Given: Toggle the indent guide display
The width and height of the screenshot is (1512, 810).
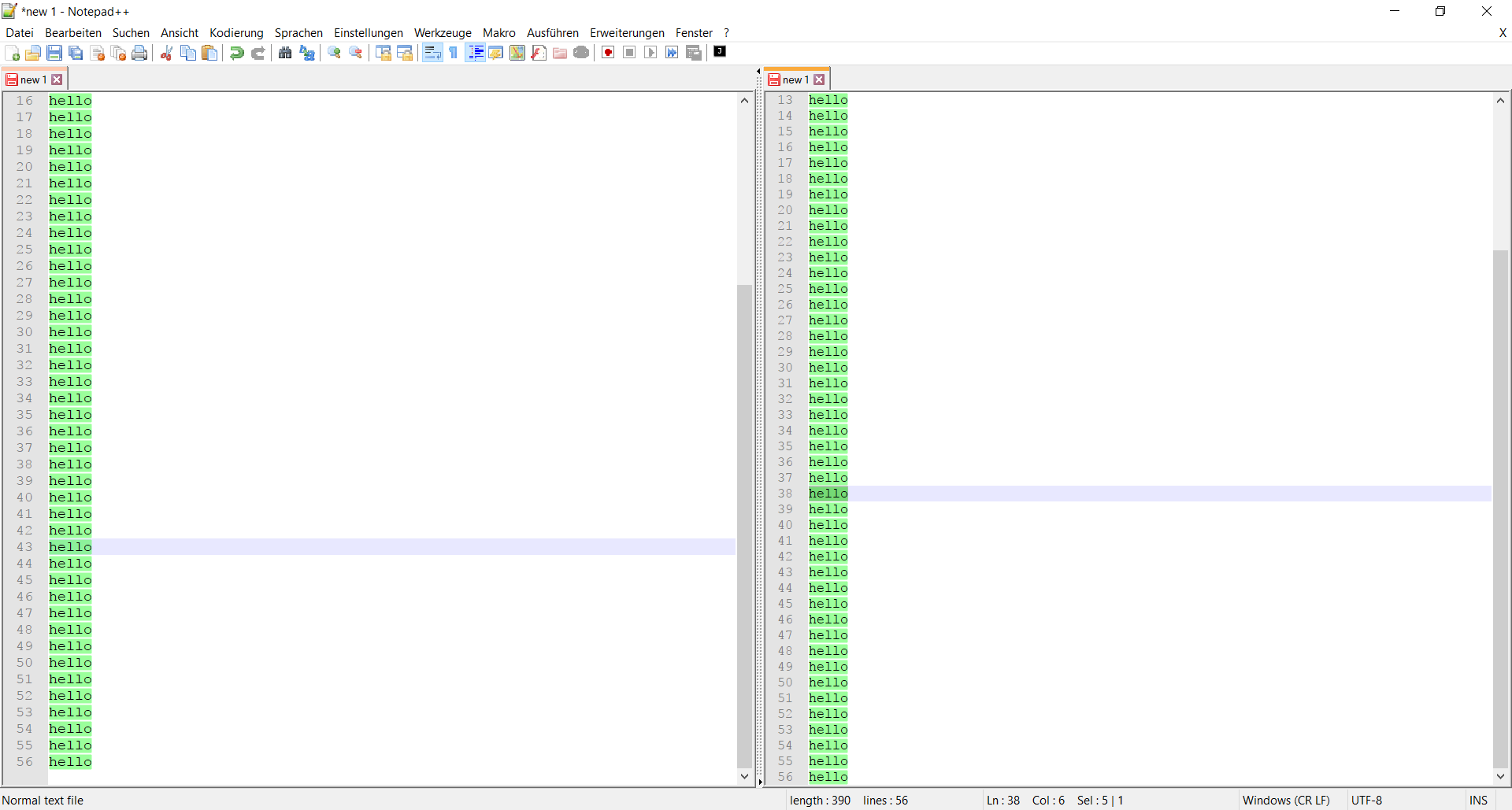Looking at the screenshot, I should (476, 52).
